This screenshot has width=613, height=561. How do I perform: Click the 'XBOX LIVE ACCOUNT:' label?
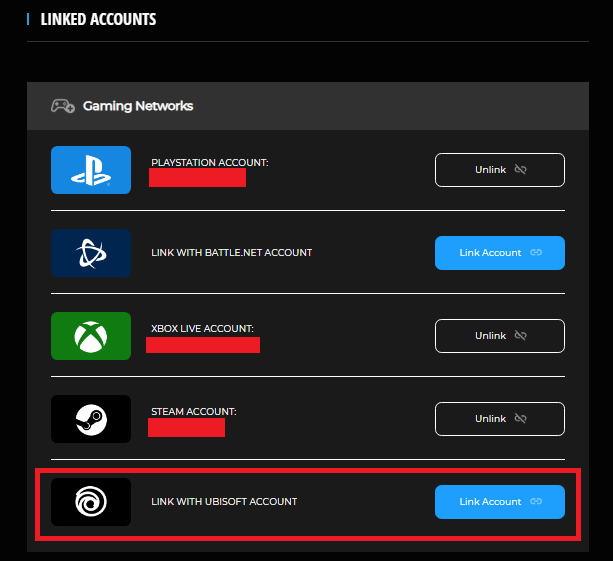[x=203, y=329]
